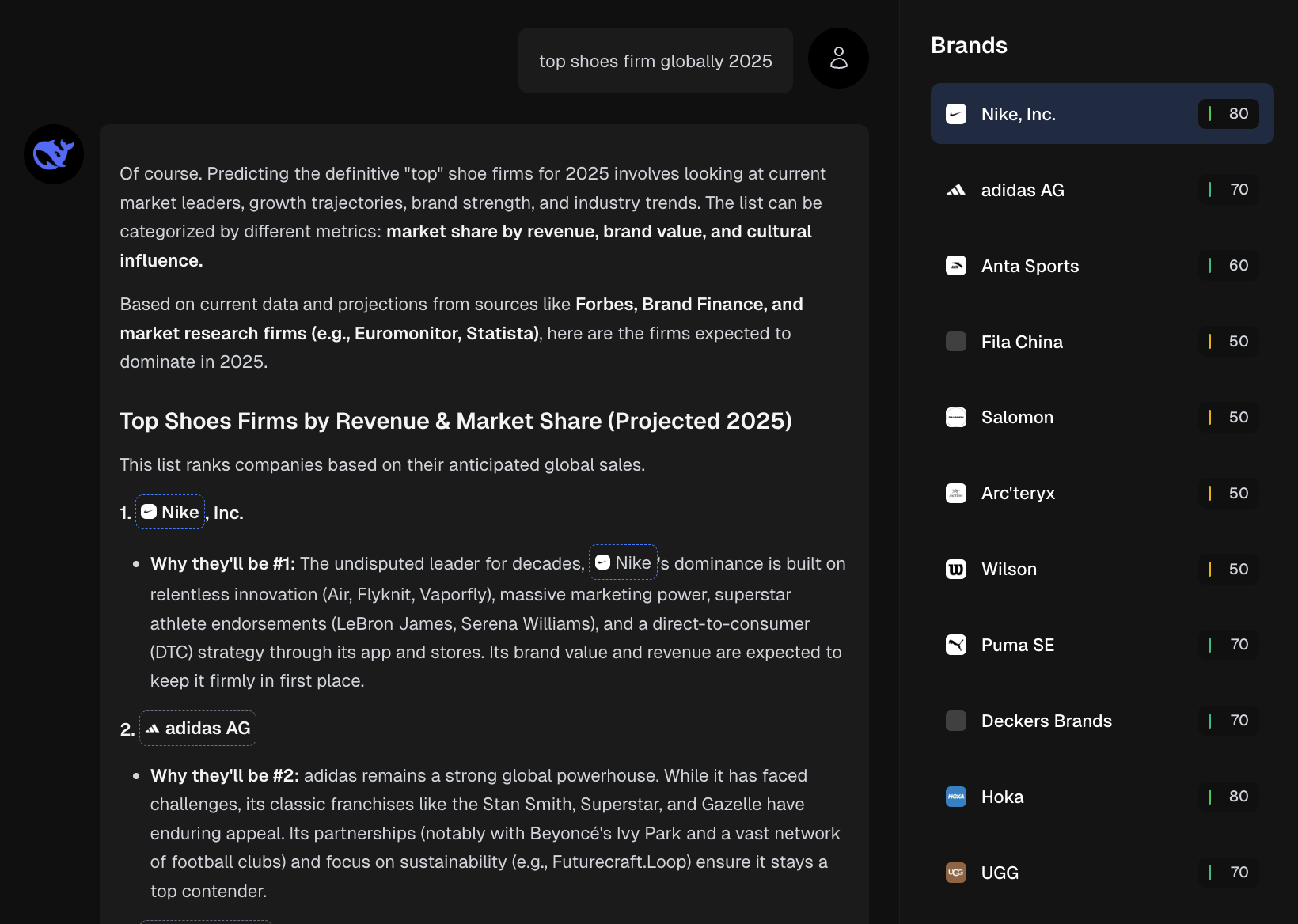Open the user profile avatar
The image size is (1298, 924).
[x=838, y=59]
